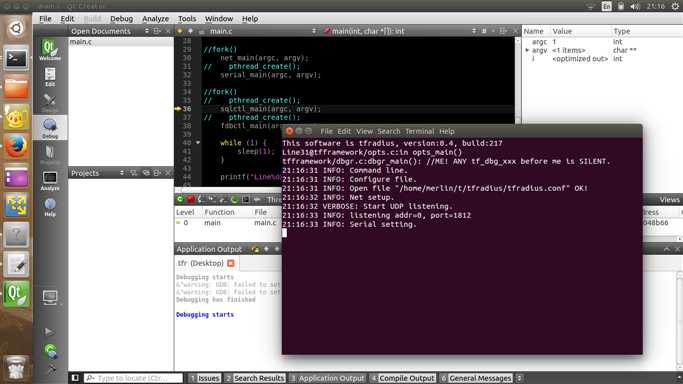The image size is (683, 384).
Task: Open the Issues output pane
Action: point(205,378)
